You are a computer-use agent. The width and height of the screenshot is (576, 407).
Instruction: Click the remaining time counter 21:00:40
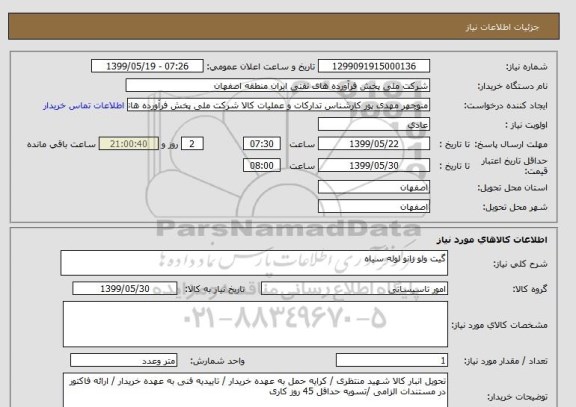(129, 144)
